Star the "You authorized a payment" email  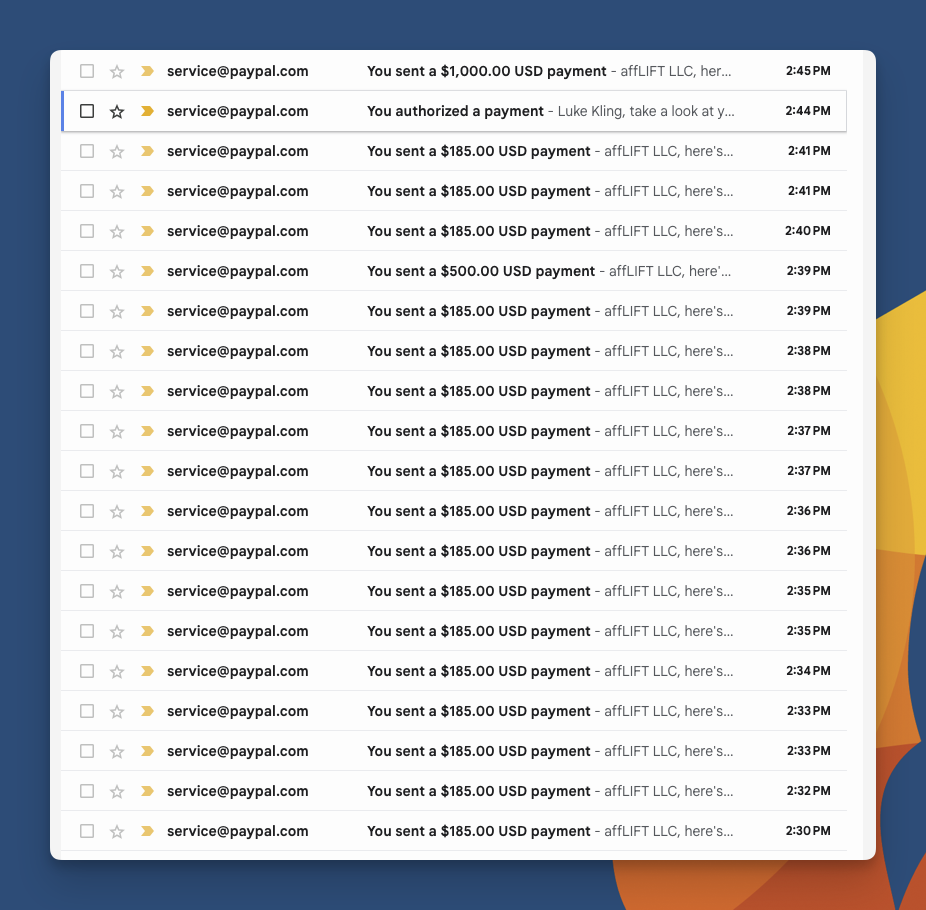pyautogui.click(x=117, y=111)
